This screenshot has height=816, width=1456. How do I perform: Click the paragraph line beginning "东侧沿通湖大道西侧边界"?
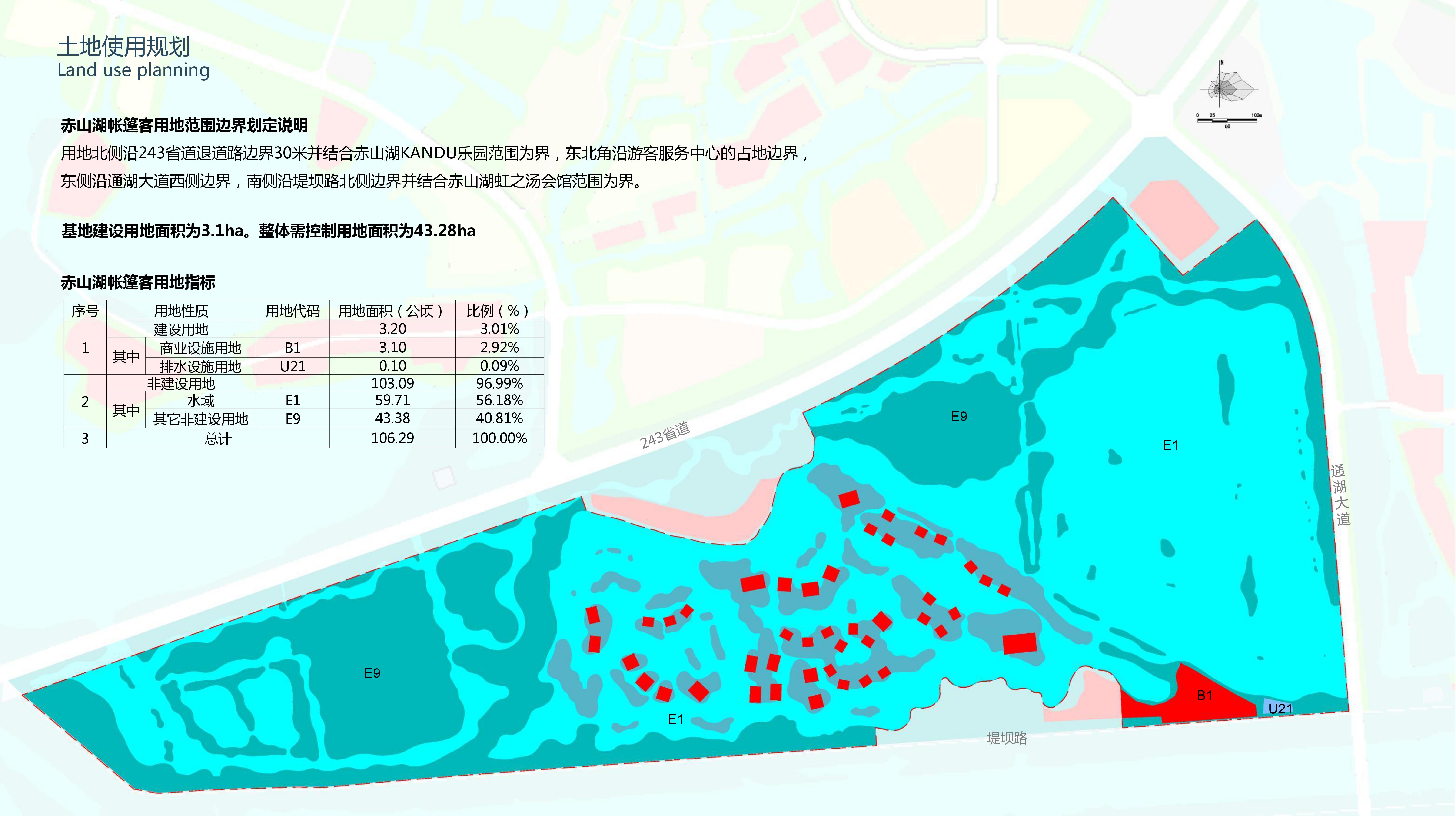[x=352, y=181]
